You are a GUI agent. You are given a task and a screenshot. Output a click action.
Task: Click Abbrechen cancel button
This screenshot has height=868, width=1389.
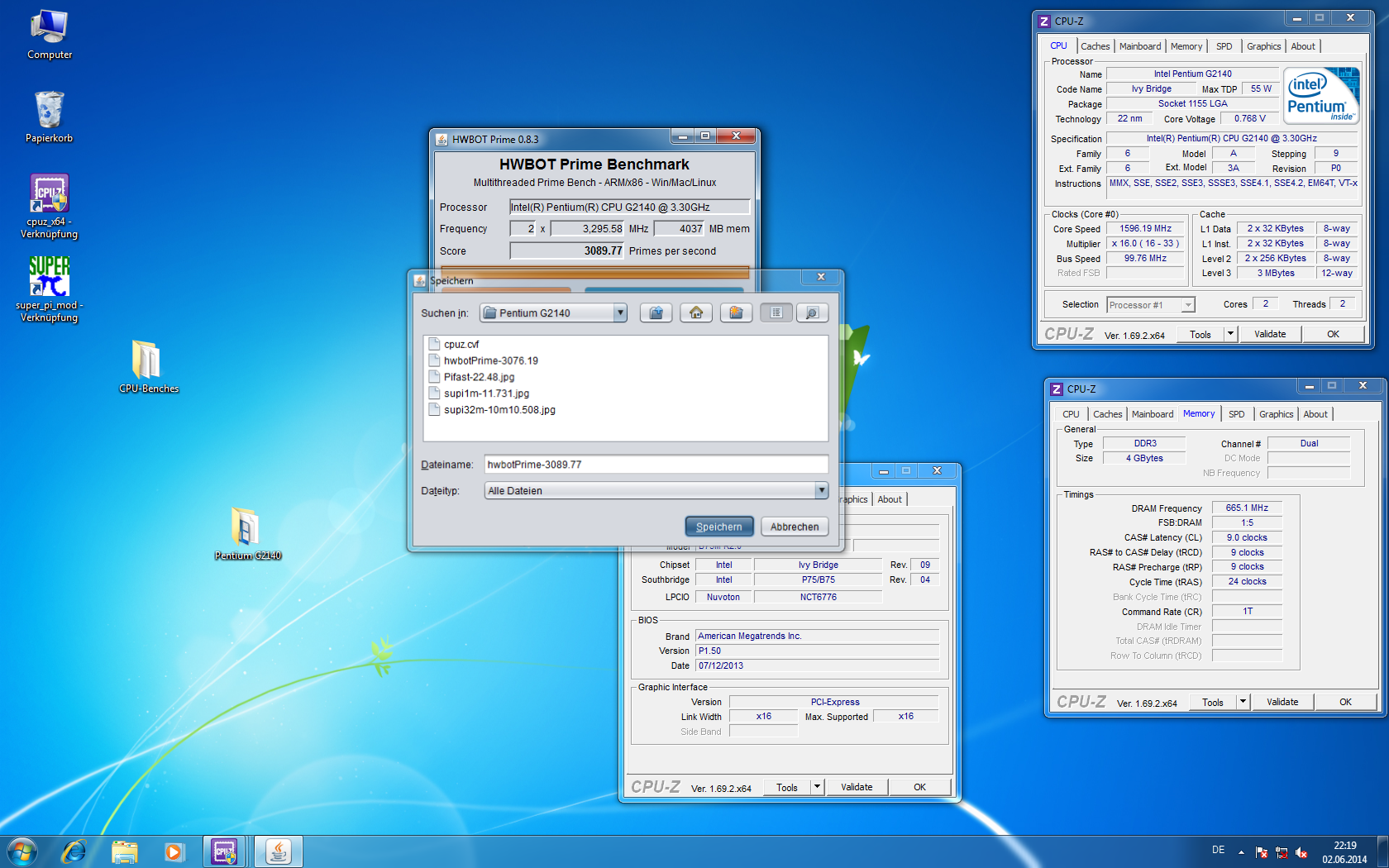(x=795, y=527)
